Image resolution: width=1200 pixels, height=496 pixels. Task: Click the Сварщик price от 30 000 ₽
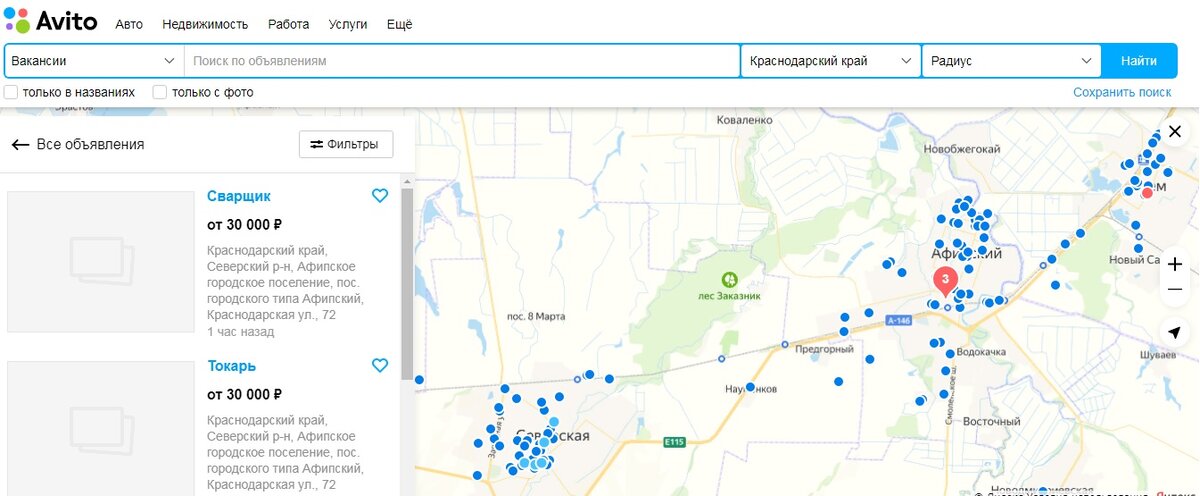tap(244, 224)
